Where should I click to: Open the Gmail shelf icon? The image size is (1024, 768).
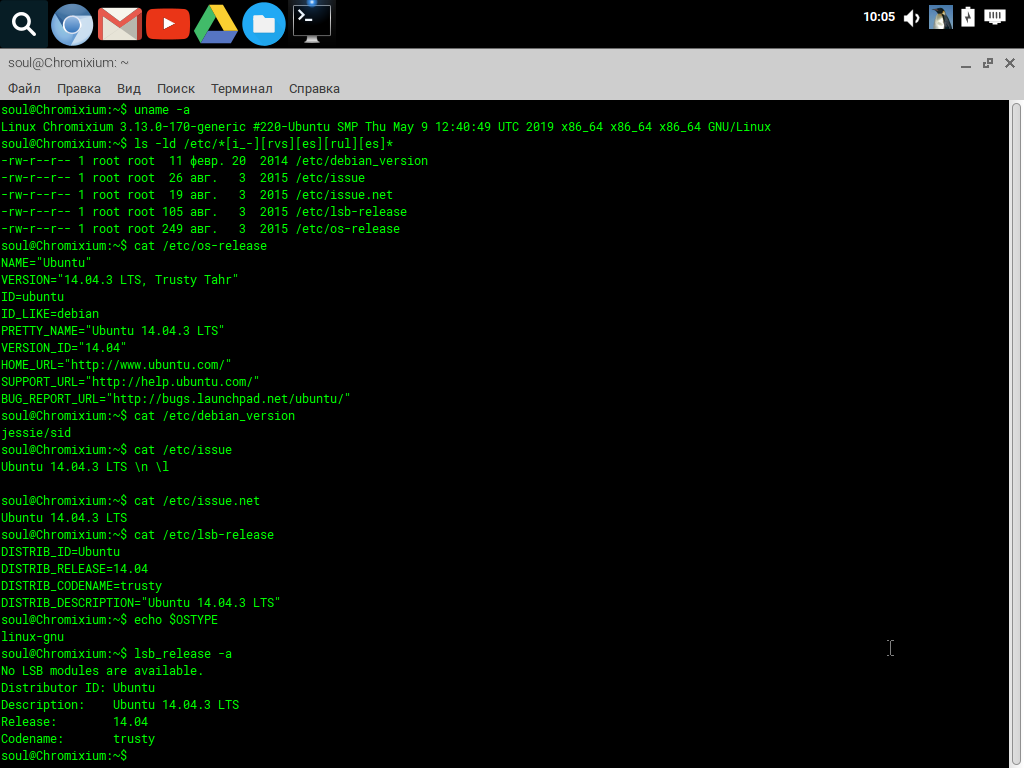(120, 24)
